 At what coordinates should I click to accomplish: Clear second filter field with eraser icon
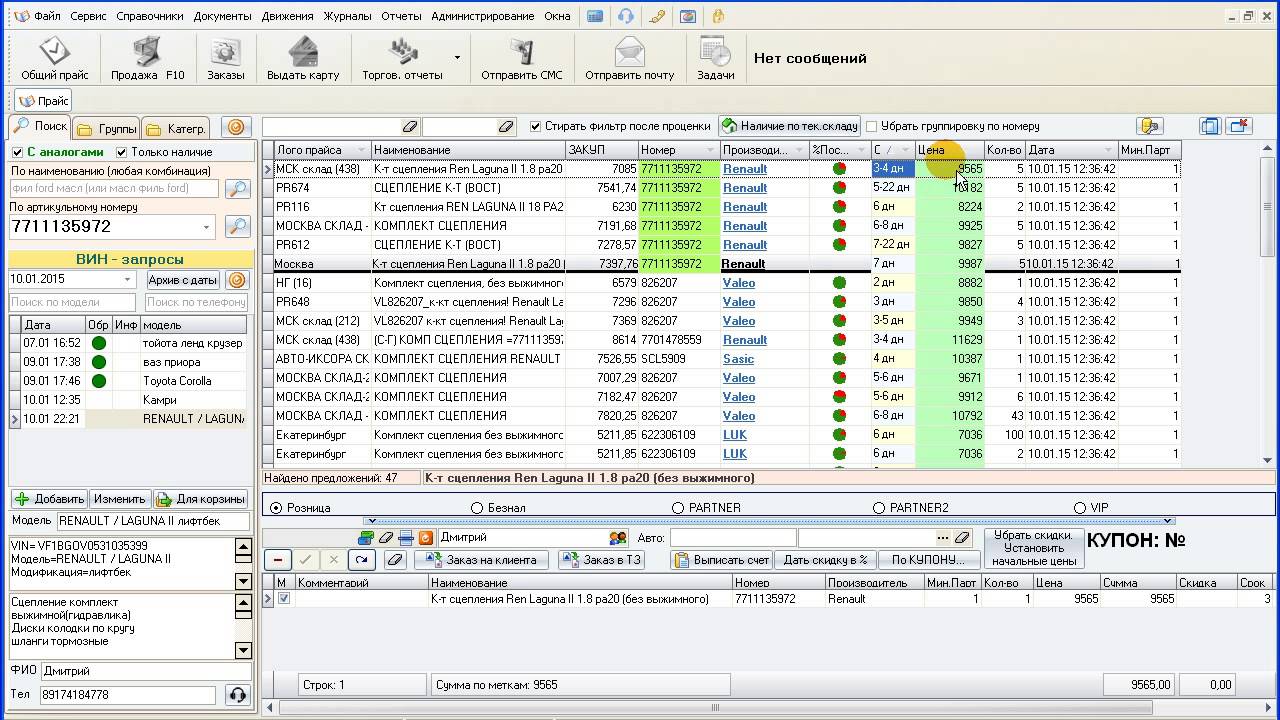click(506, 127)
